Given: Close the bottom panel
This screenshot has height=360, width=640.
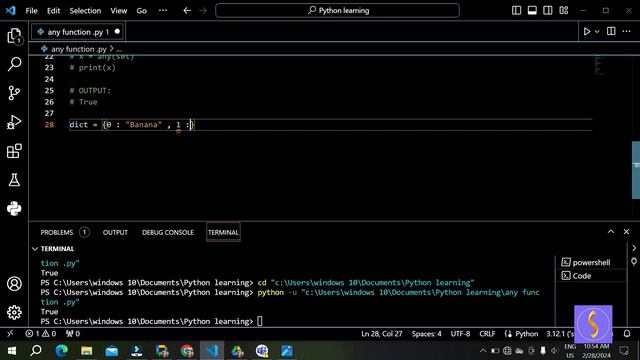Looking at the screenshot, I should tap(627, 231).
